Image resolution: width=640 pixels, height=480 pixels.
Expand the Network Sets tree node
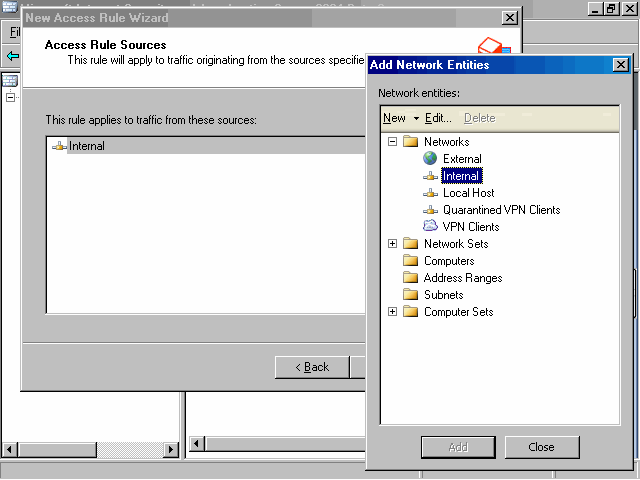click(393, 244)
